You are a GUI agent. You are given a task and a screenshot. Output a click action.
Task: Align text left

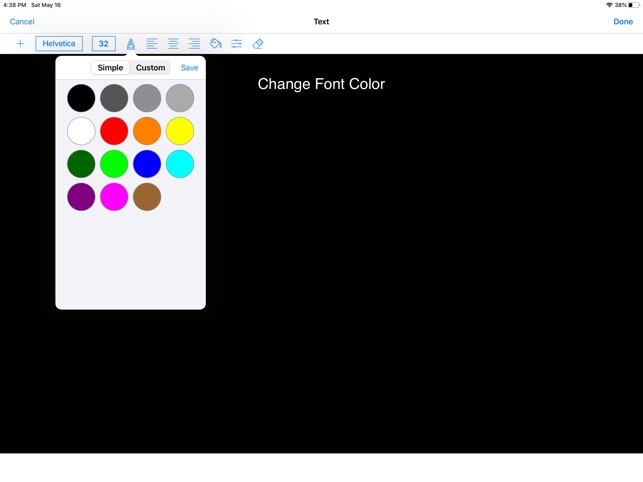pos(152,43)
